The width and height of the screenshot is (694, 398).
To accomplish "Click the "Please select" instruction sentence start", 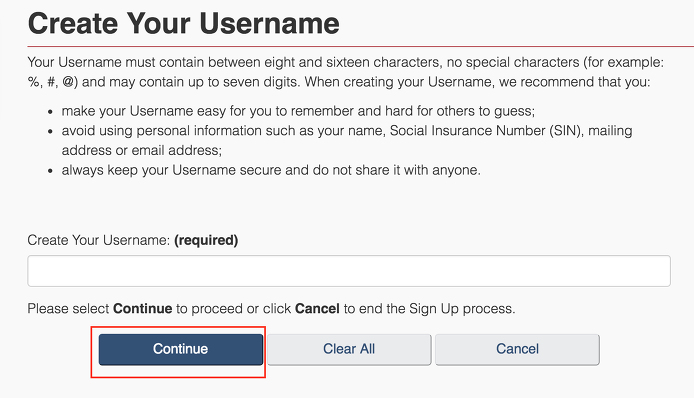I will click(68, 309).
